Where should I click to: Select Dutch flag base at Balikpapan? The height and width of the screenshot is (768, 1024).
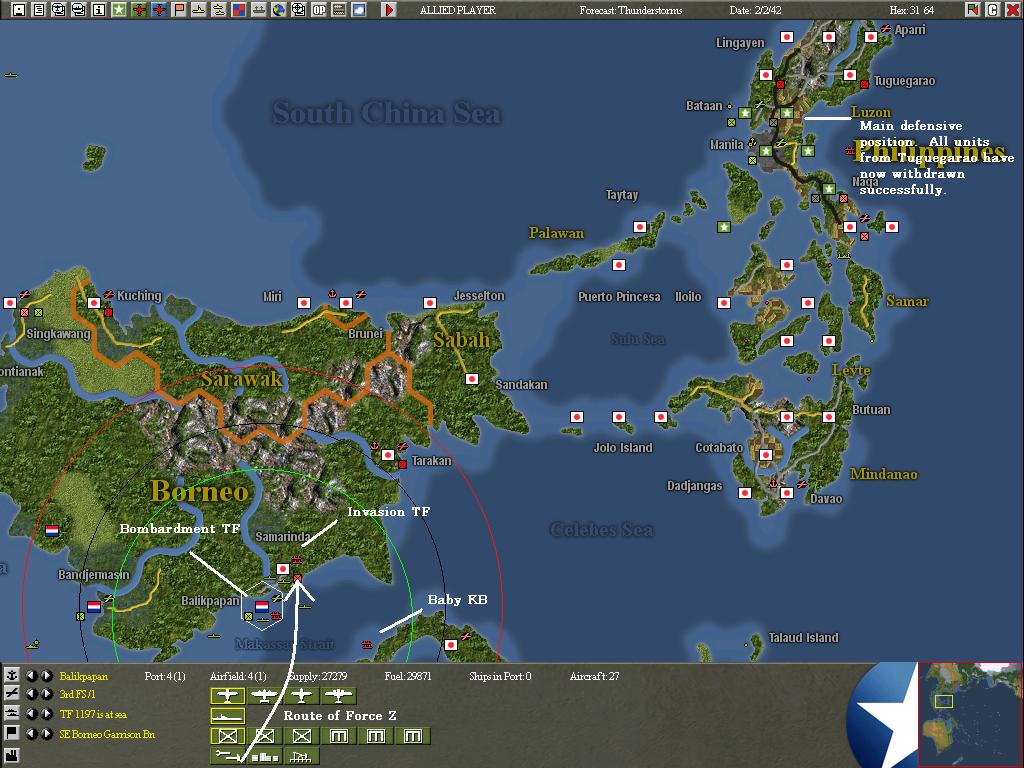(x=262, y=607)
